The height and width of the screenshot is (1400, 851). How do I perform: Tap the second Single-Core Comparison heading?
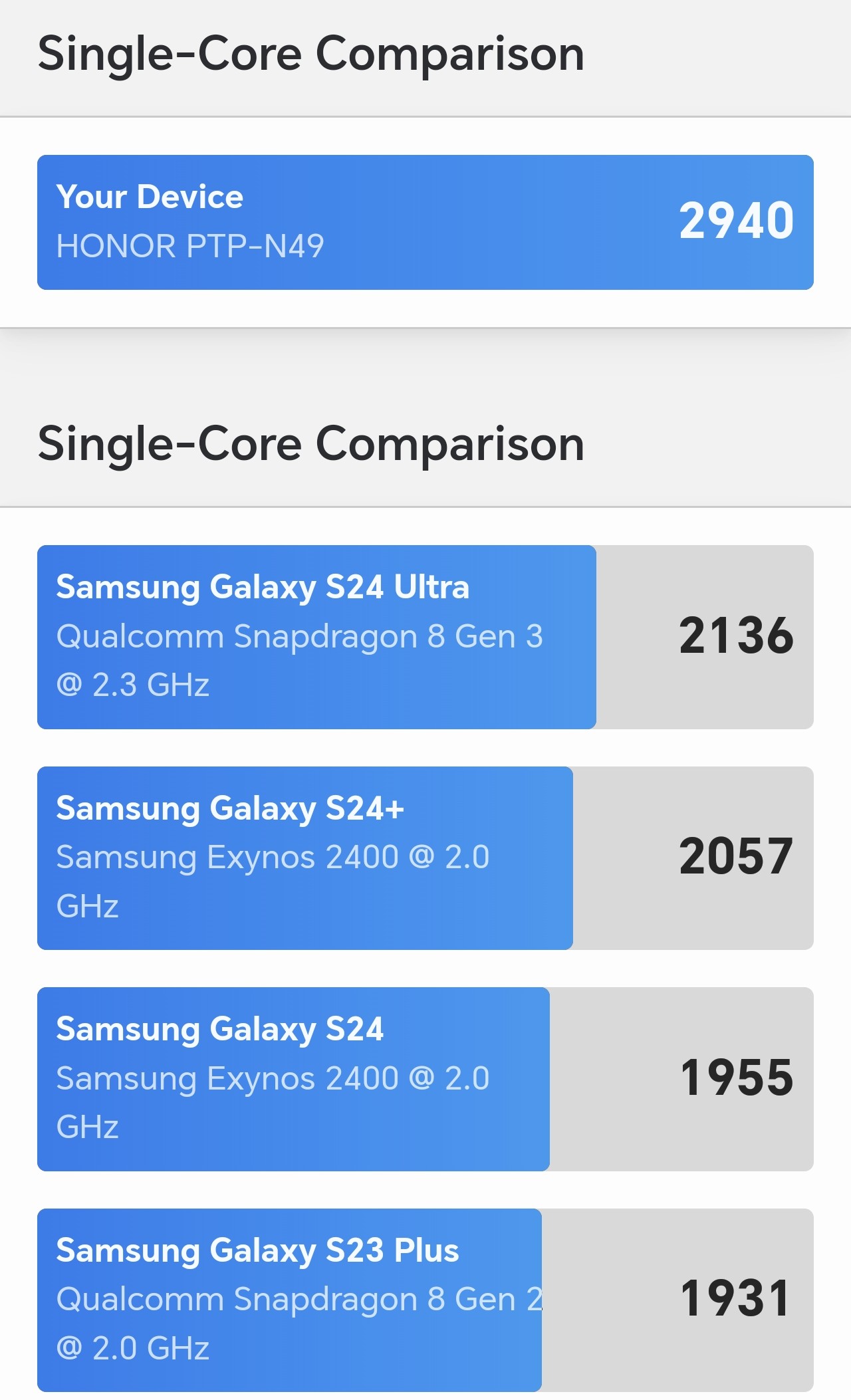310,444
